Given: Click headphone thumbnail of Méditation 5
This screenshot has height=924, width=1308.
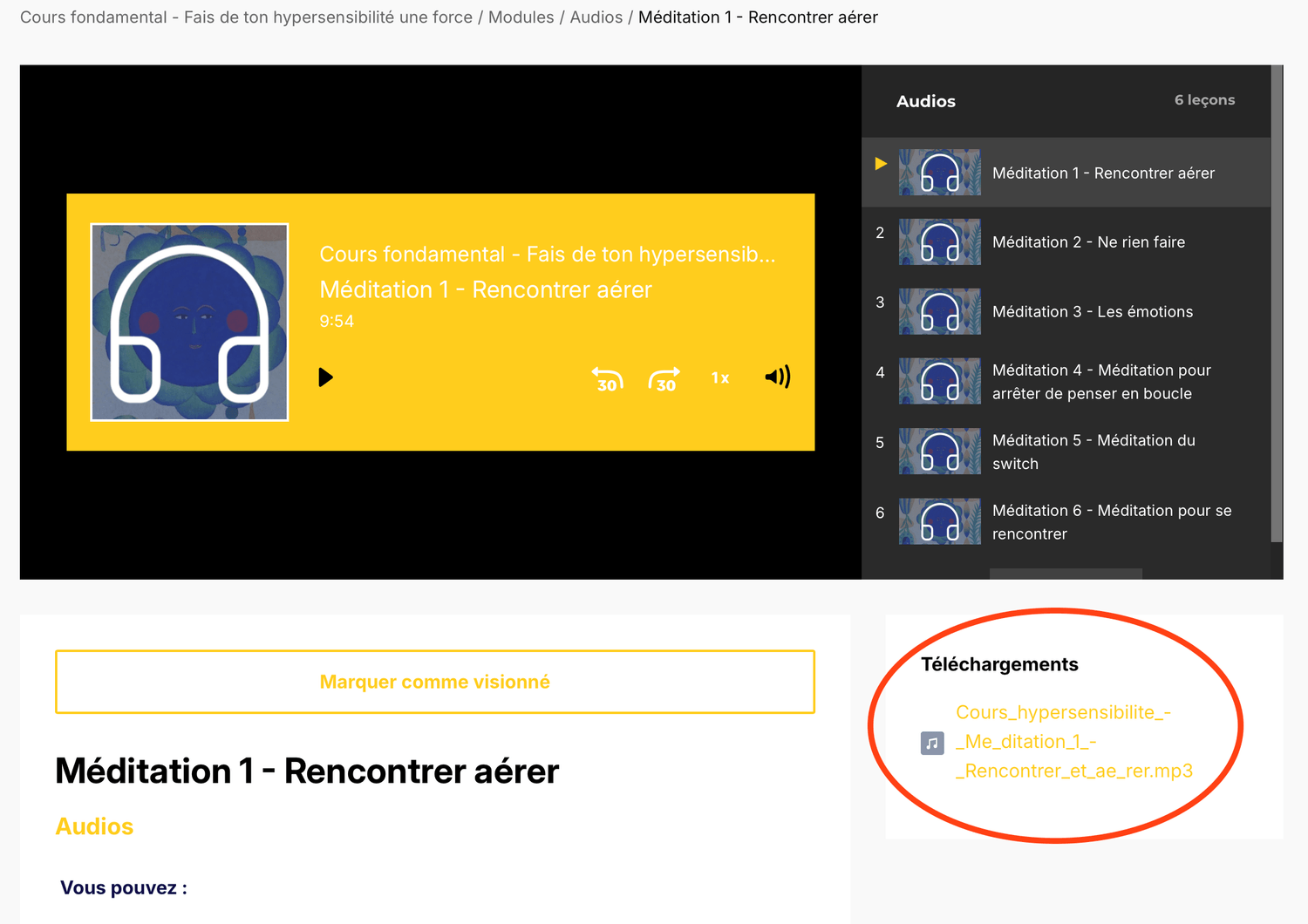Looking at the screenshot, I should (939, 452).
